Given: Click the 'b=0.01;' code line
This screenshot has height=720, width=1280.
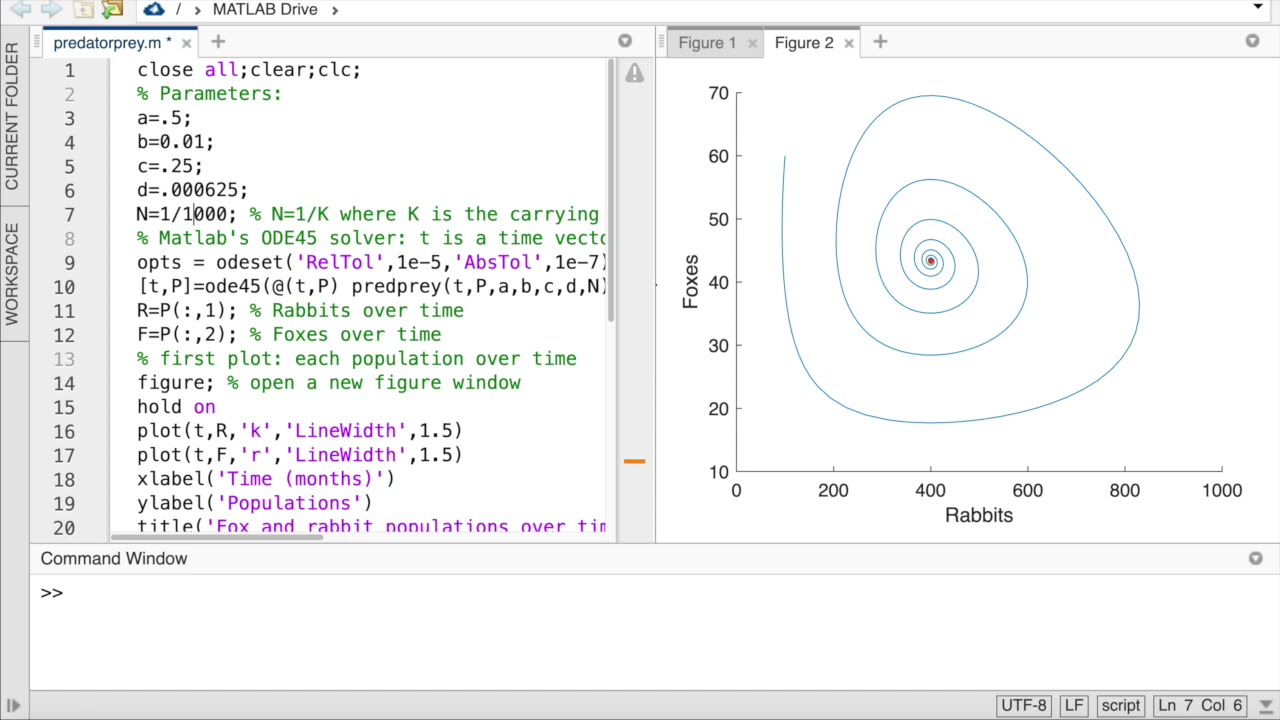Looking at the screenshot, I should pos(175,142).
